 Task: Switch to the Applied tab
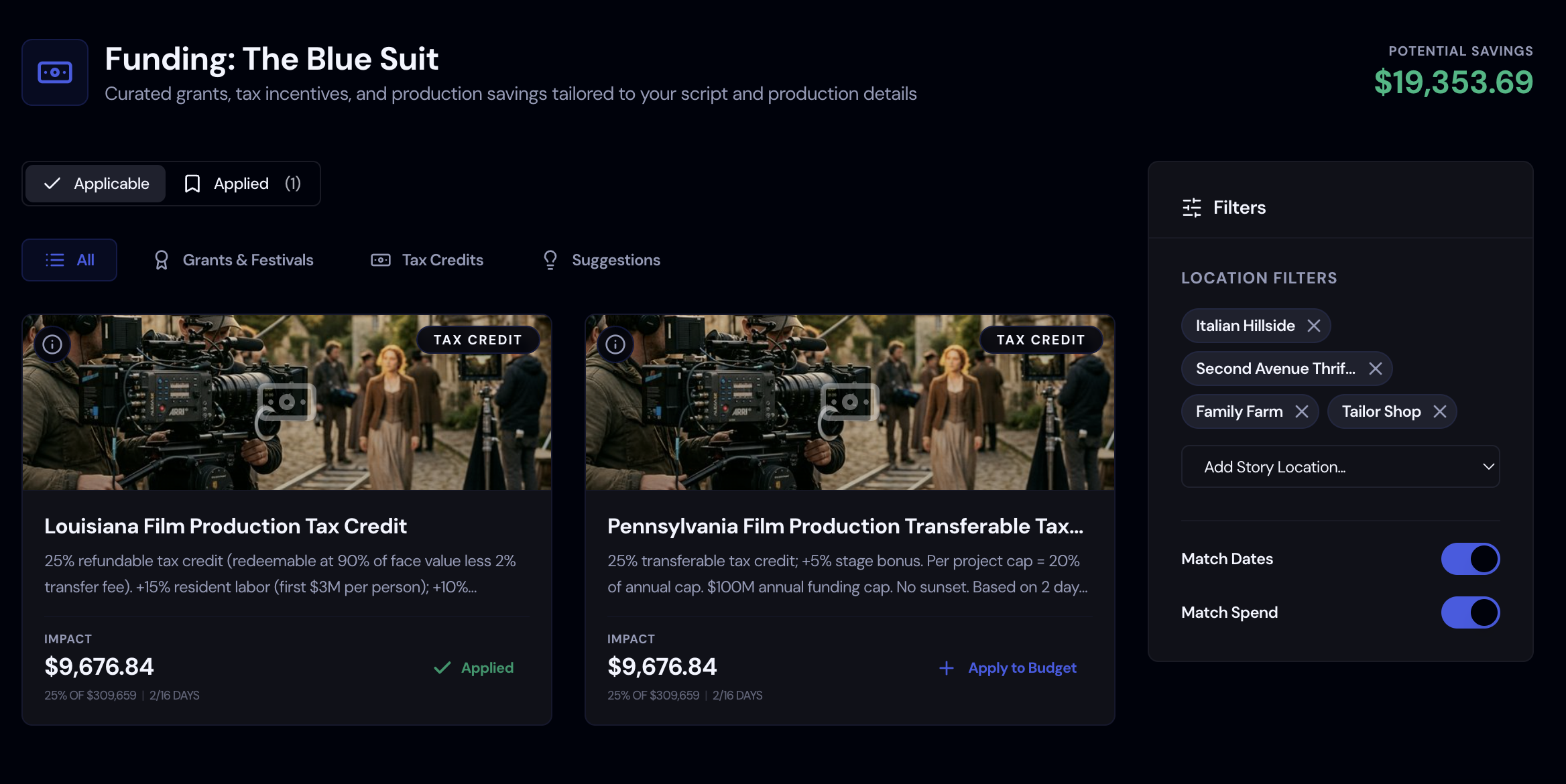pos(241,183)
